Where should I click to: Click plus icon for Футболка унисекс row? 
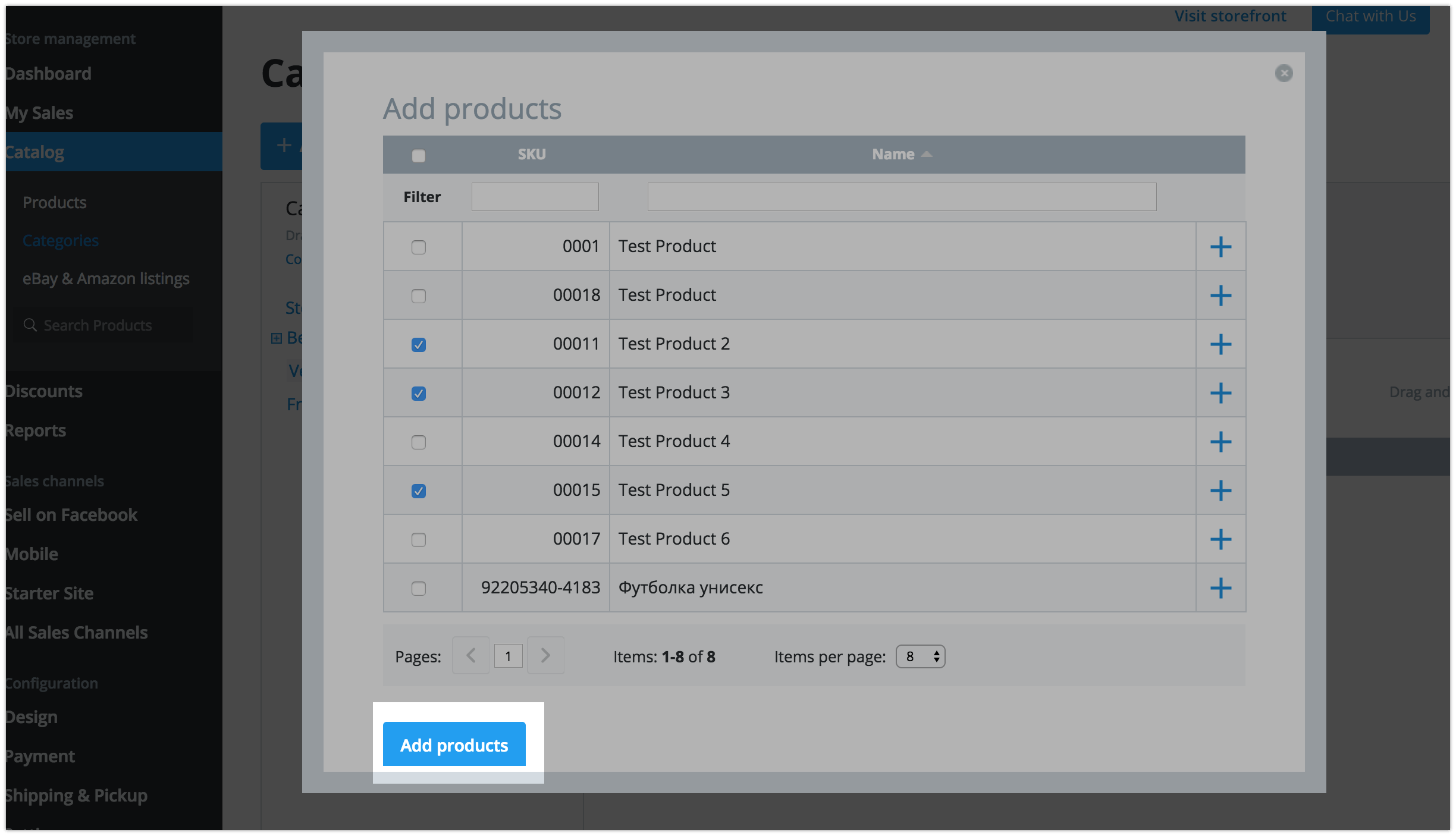coord(1220,588)
